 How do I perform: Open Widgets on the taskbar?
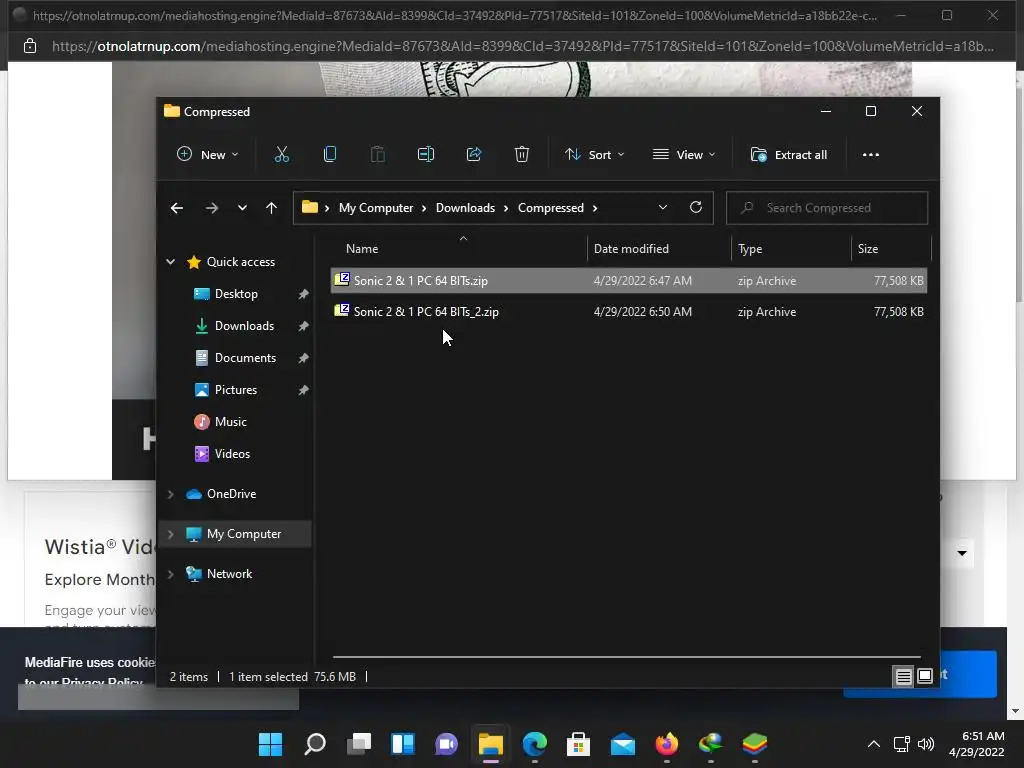(x=402, y=744)
